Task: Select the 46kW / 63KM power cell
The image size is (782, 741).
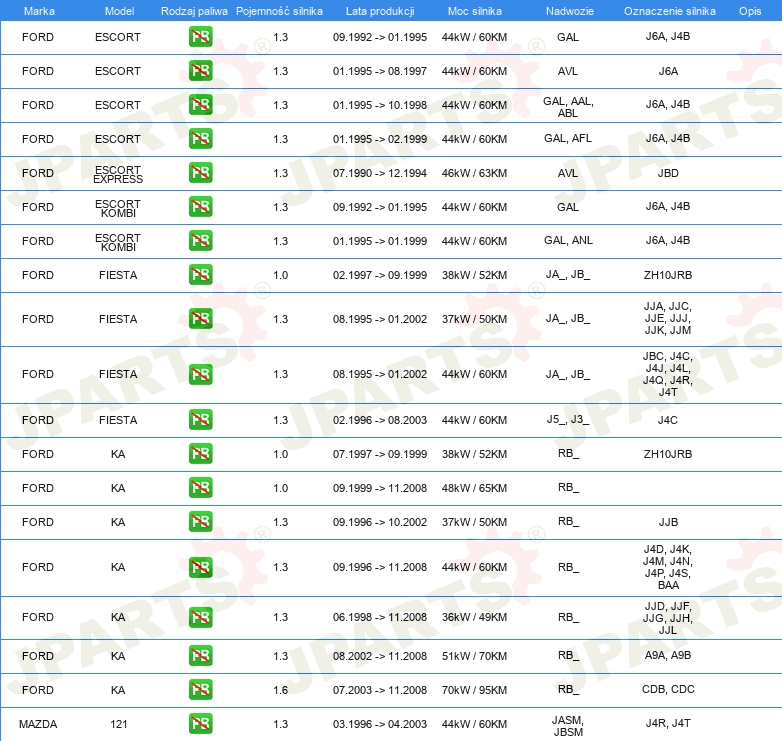Action: [474, 173]
